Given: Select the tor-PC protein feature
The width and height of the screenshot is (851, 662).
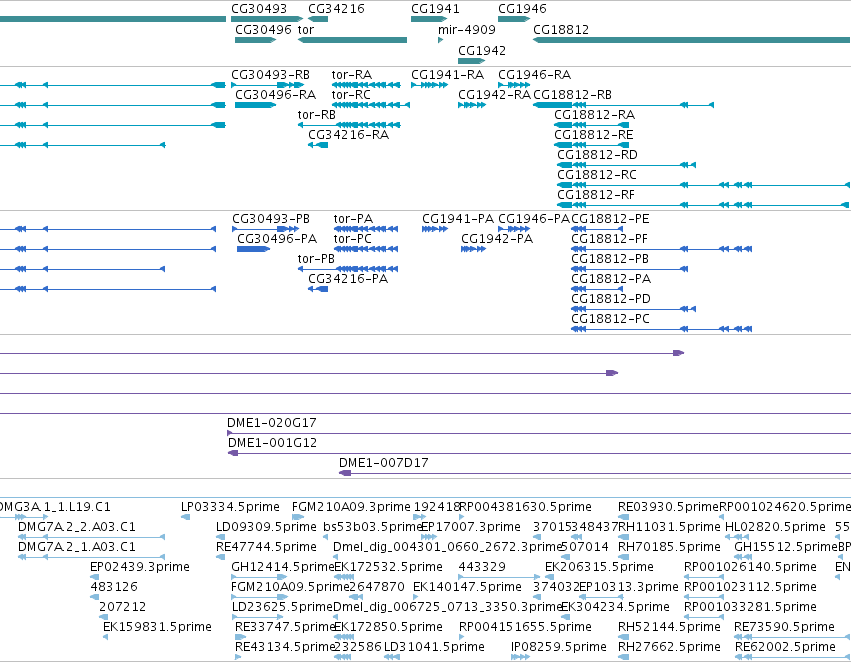Looking at the screenshot, I should click(x=366, y=249).
